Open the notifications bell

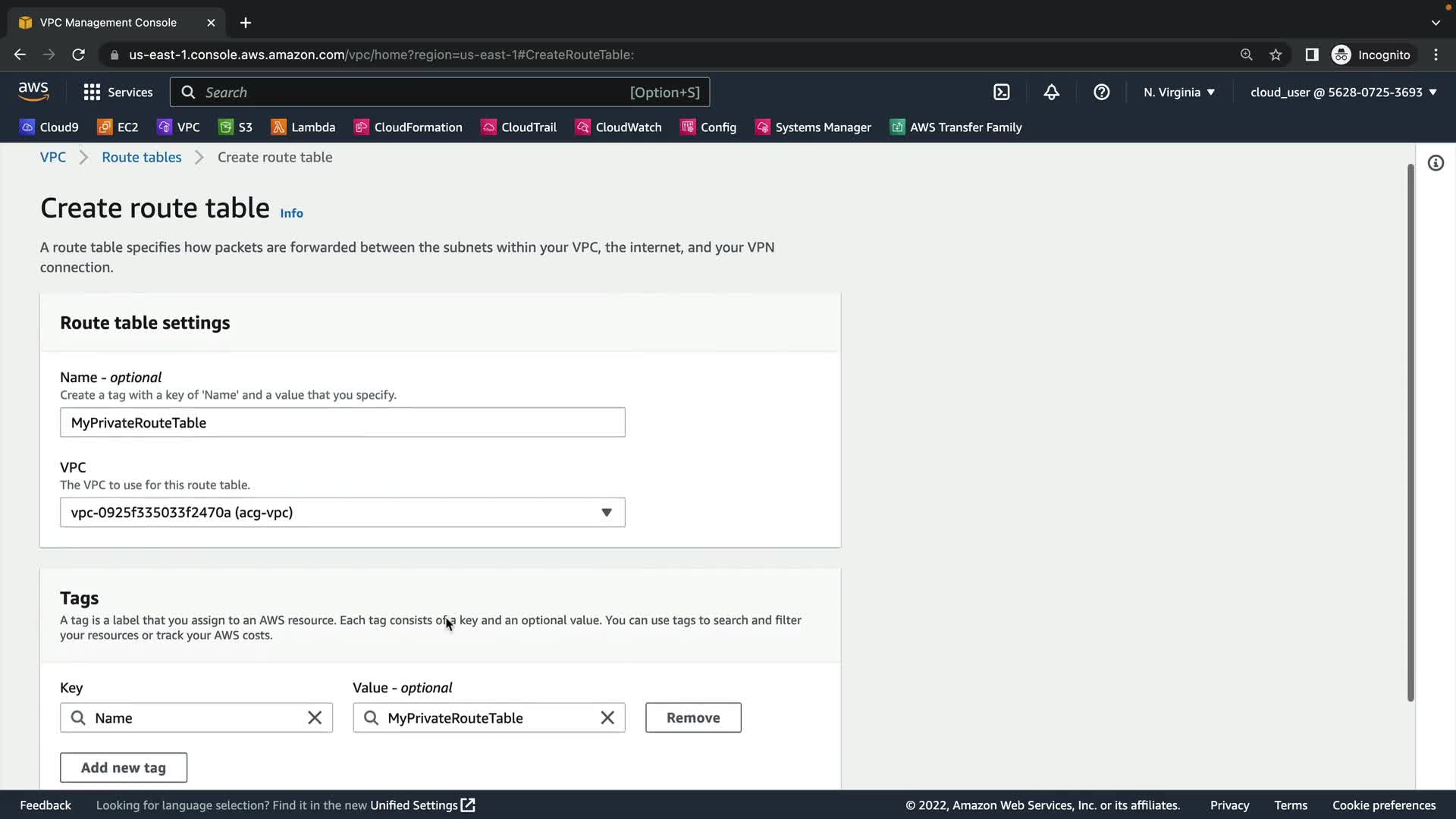point(1051,93)
